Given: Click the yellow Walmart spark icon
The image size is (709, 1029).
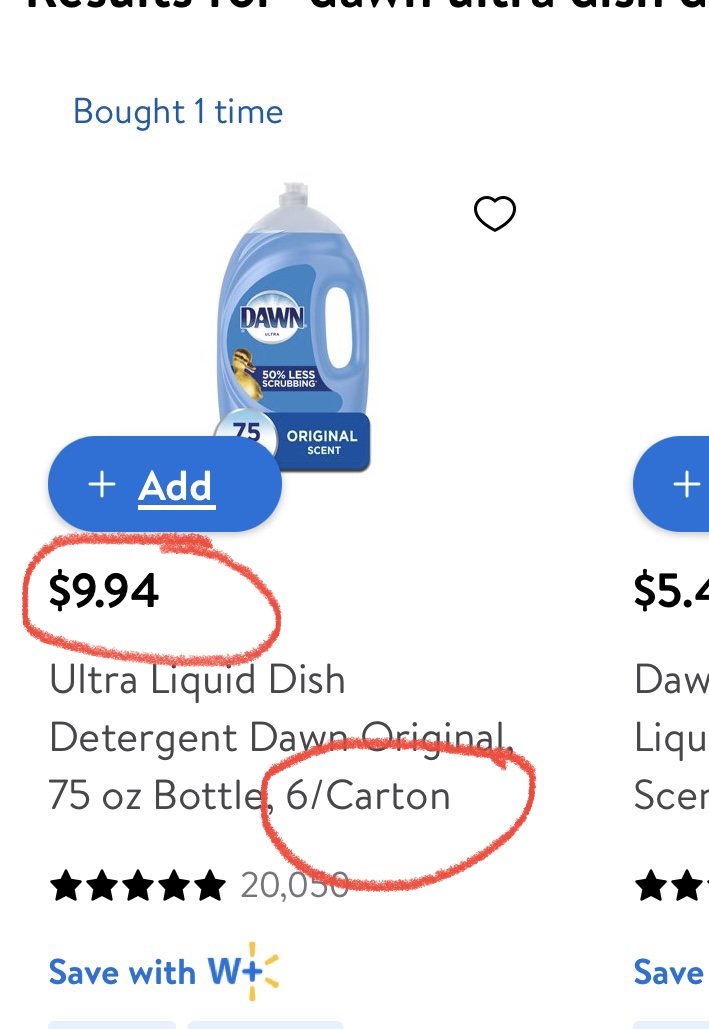Looking at the screenshot, I should tap(261, 970).
